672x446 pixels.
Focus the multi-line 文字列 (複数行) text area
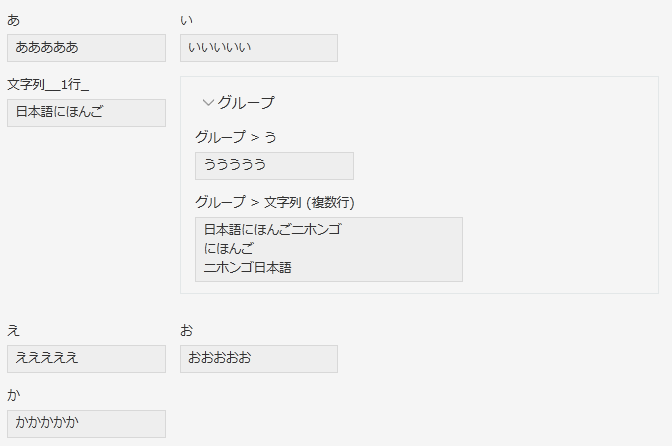[x=328, y=249]
